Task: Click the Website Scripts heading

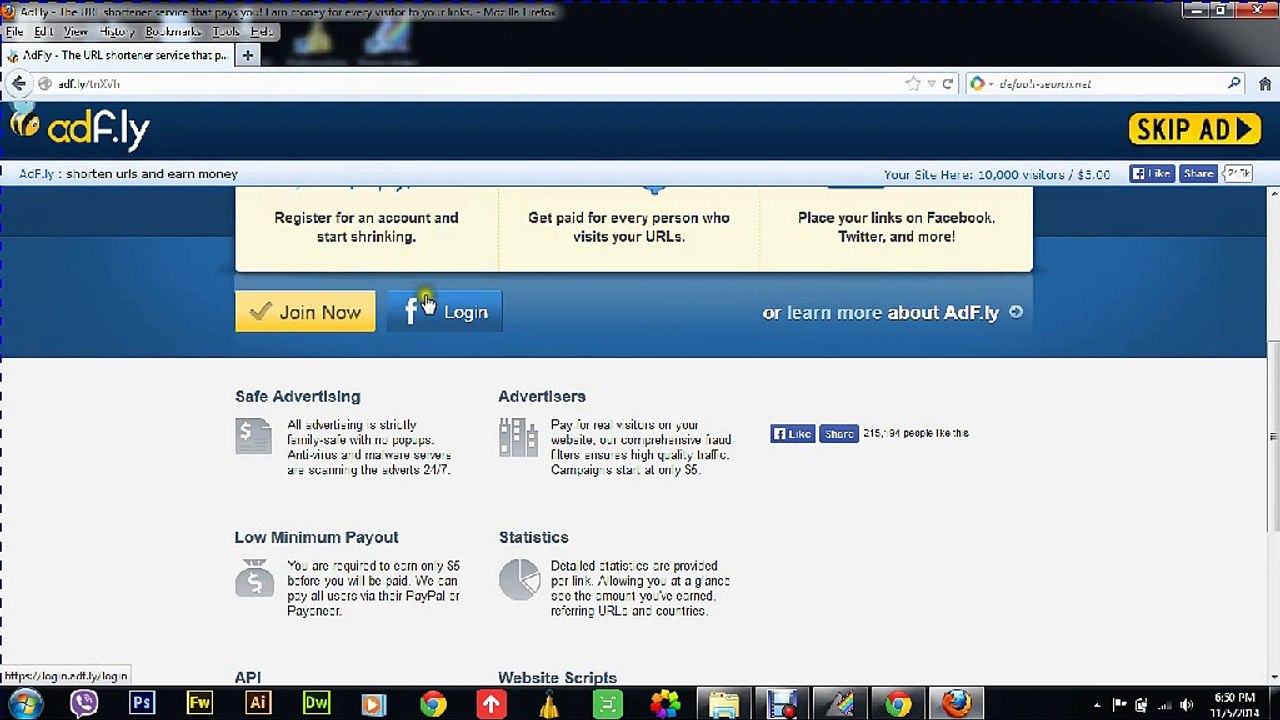Action: 558,678
